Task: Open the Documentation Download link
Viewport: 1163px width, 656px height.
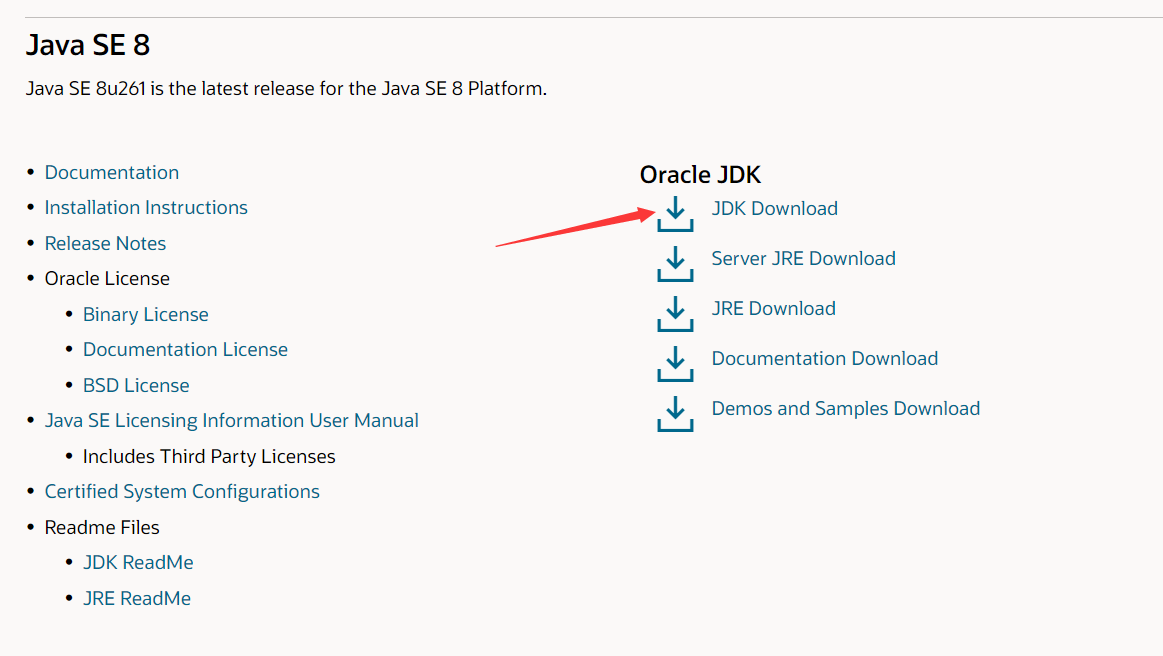Action: tap(825, 358)
